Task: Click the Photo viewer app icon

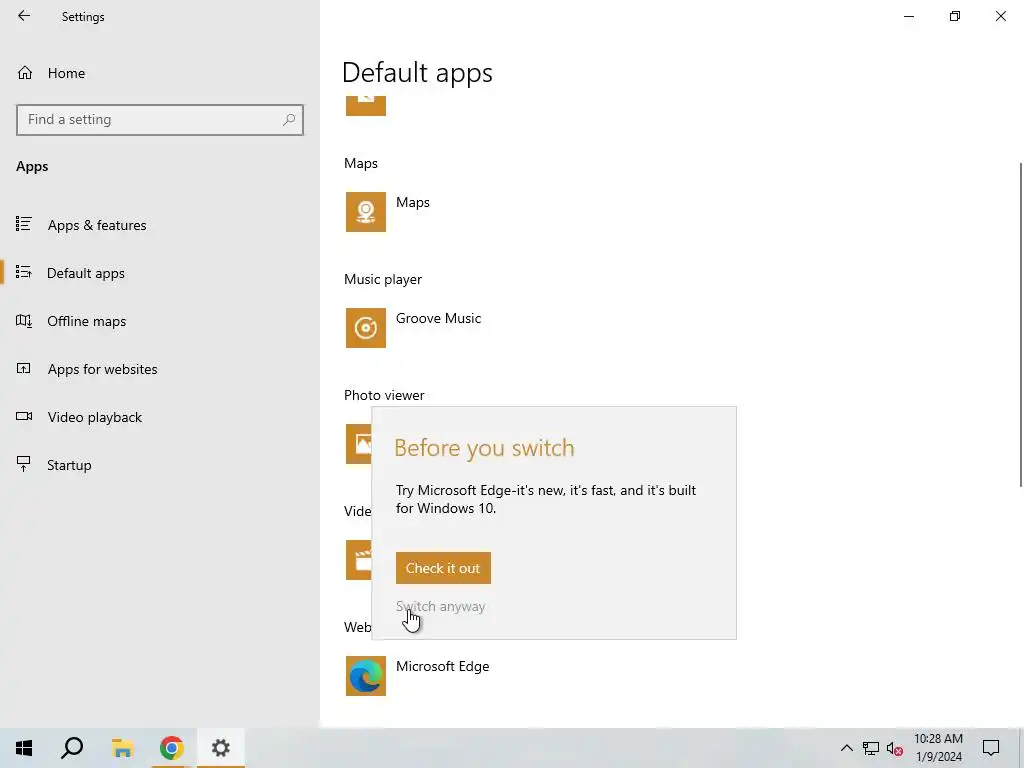Action: click(x=359, y=444)
